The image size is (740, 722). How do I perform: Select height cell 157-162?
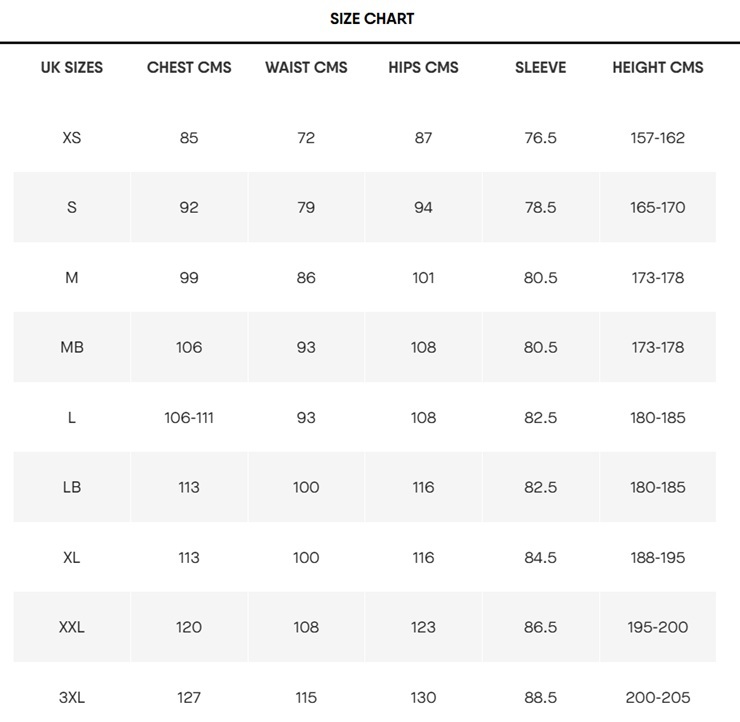point(657,138)
